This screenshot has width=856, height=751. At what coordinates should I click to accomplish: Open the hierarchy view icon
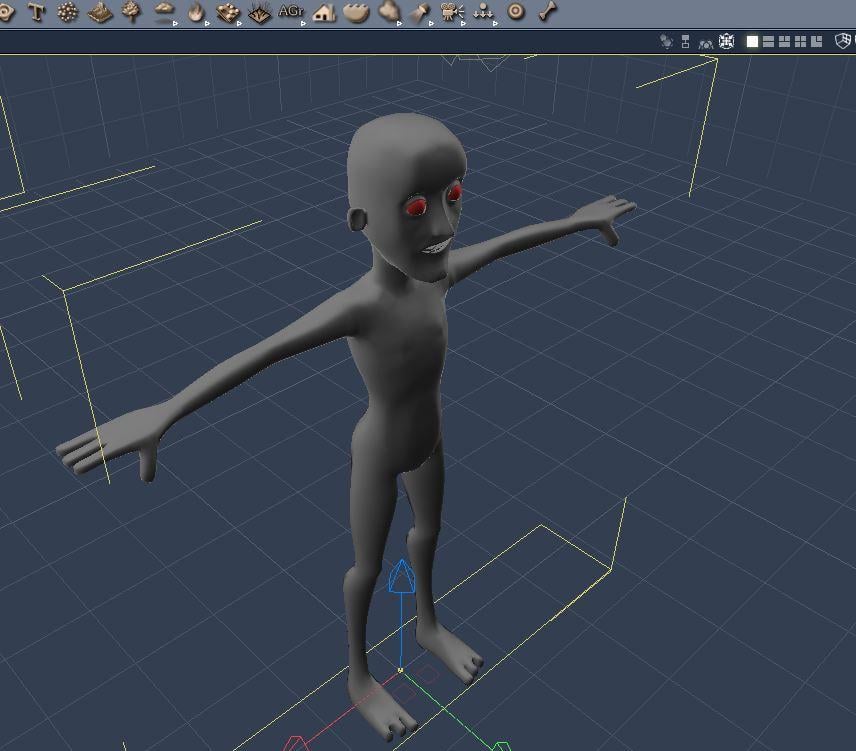pos(686,41)
